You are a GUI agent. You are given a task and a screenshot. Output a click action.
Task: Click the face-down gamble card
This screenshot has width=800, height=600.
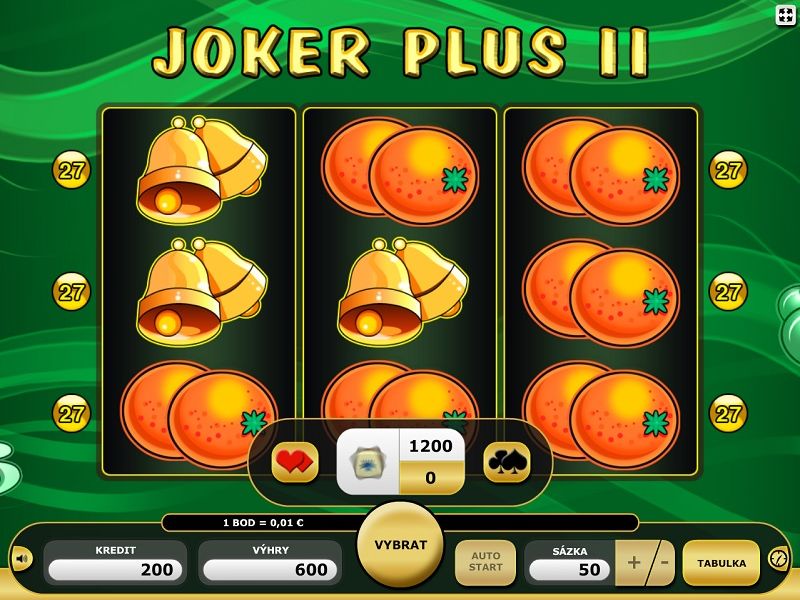click(368, 462)
